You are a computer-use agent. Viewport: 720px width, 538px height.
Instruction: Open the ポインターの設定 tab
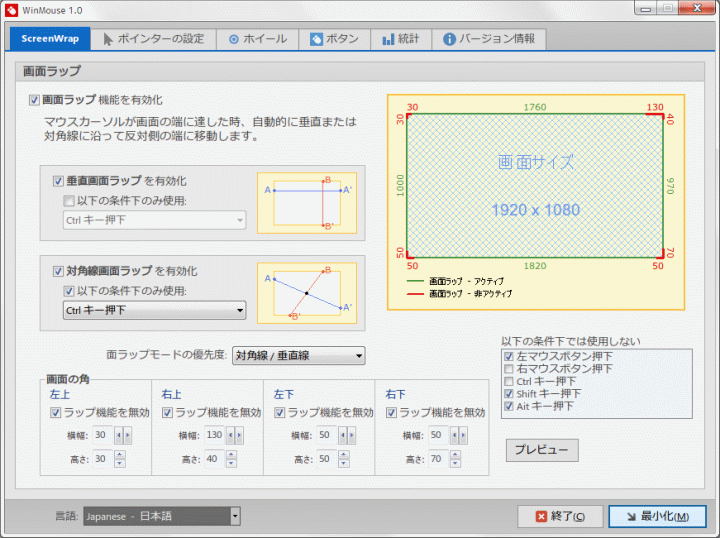tap(153, 39)
